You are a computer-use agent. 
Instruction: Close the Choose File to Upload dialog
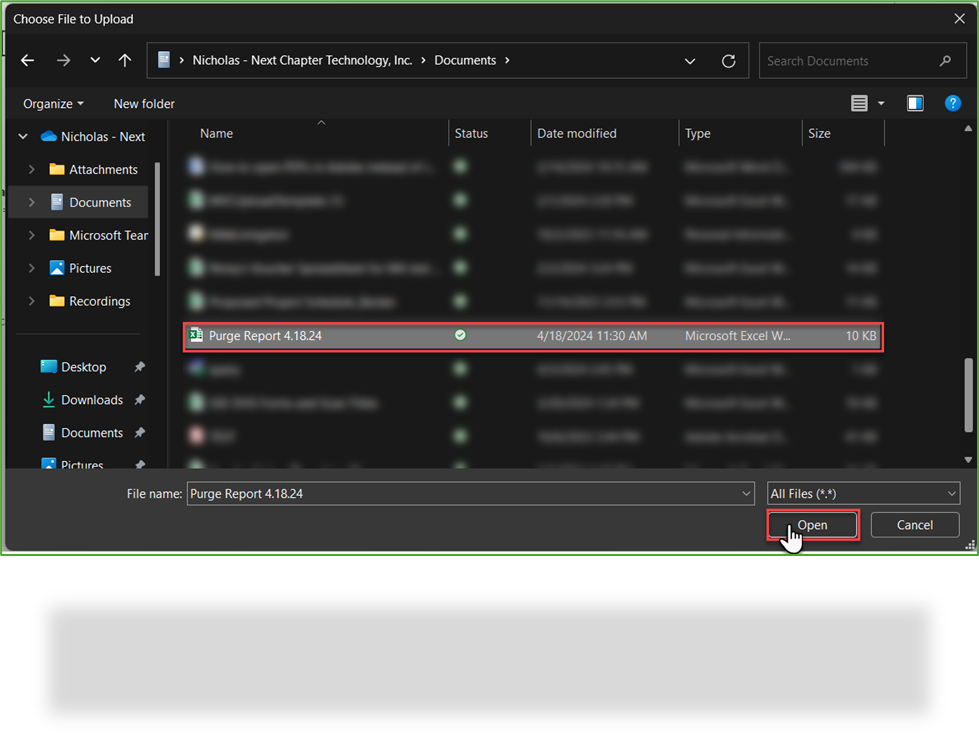coord(960,19)
